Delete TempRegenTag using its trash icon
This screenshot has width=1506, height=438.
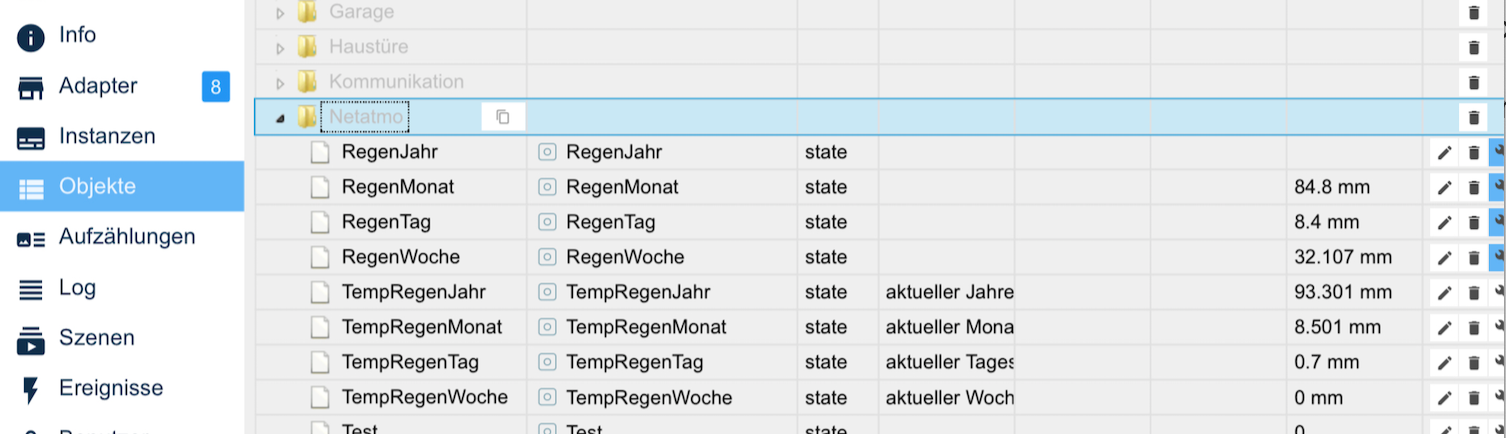(1473, 362)
